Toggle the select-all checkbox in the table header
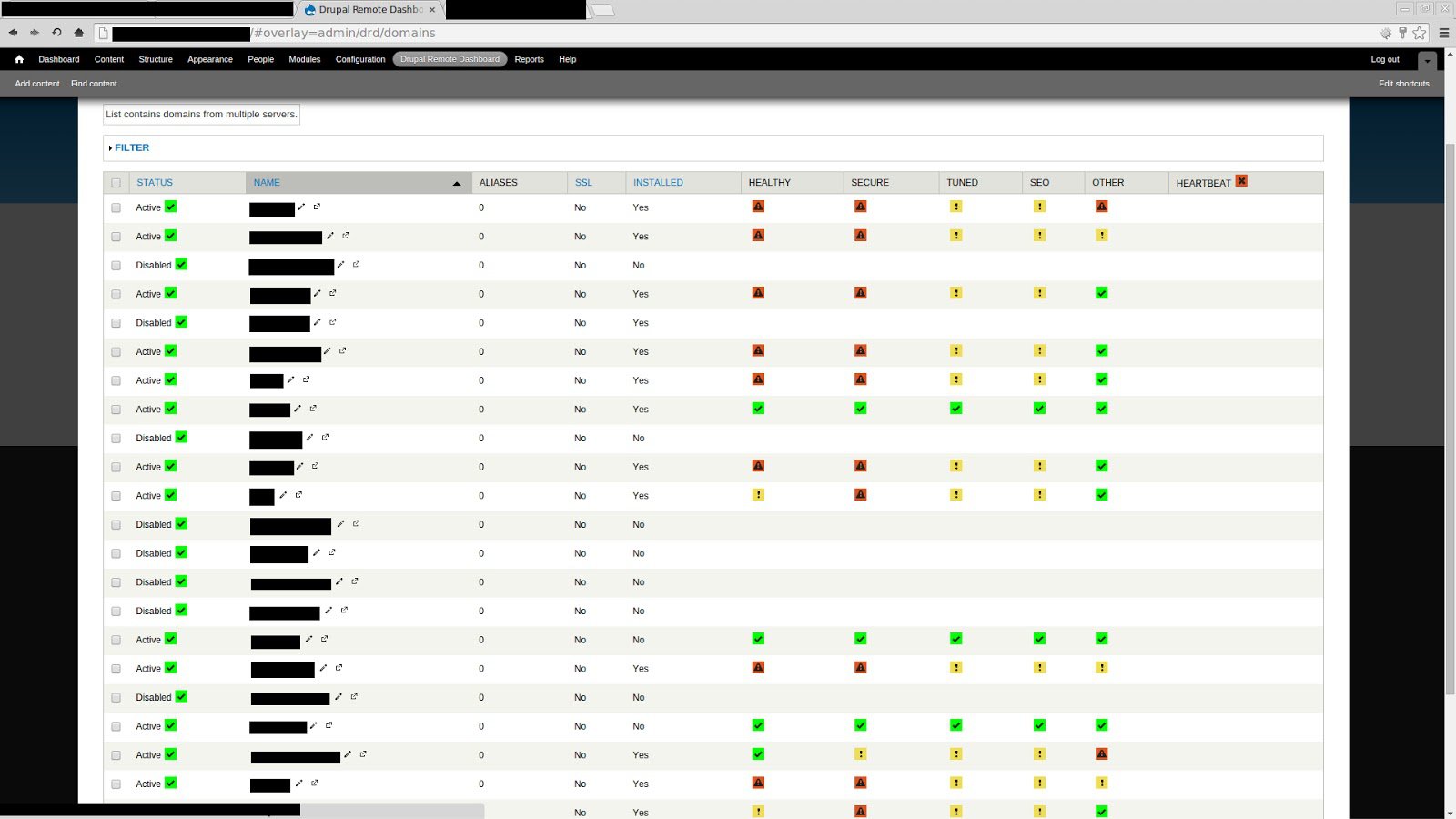 116,182
